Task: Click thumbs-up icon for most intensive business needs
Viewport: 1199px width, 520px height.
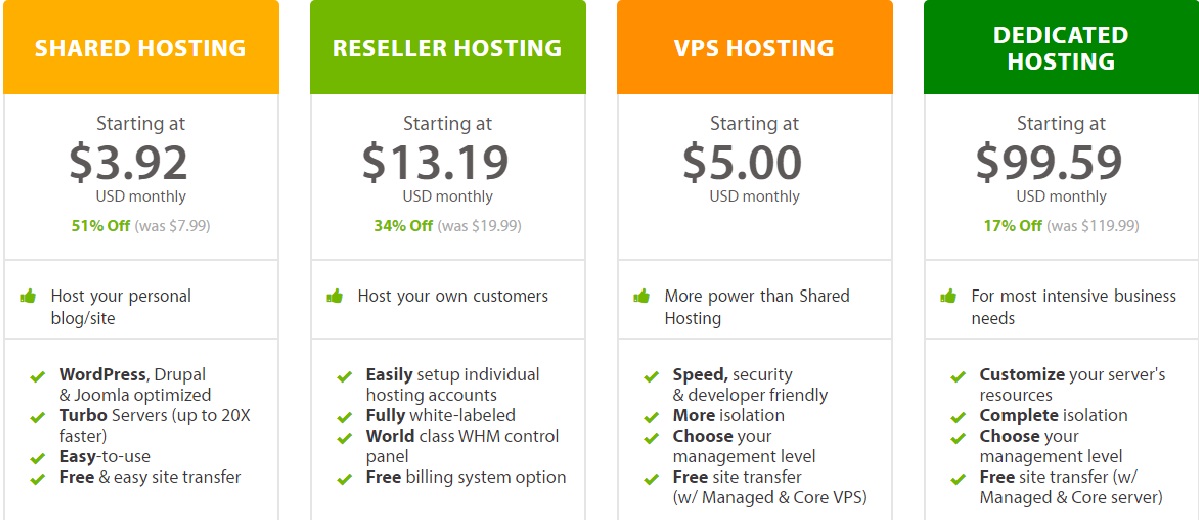Action: click(x=948, y=296)
